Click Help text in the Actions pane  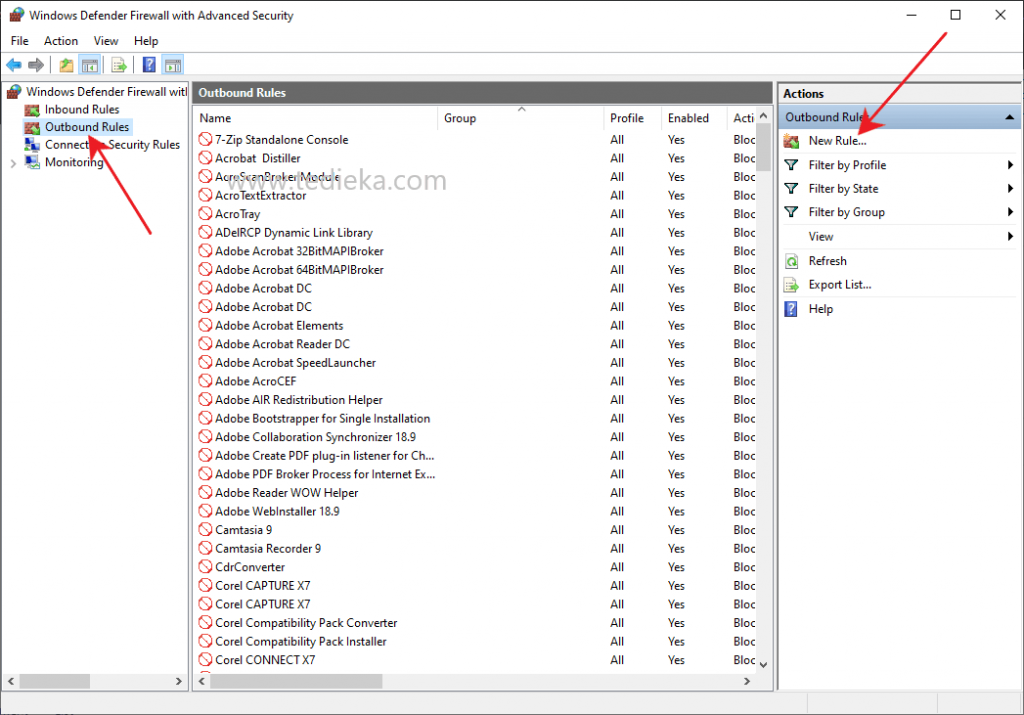pyautogui.click(x=820, y=309)
